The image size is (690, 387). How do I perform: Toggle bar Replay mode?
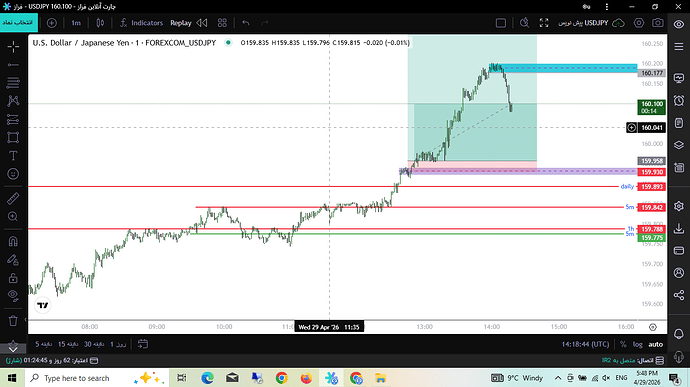[x=180, y=23]
